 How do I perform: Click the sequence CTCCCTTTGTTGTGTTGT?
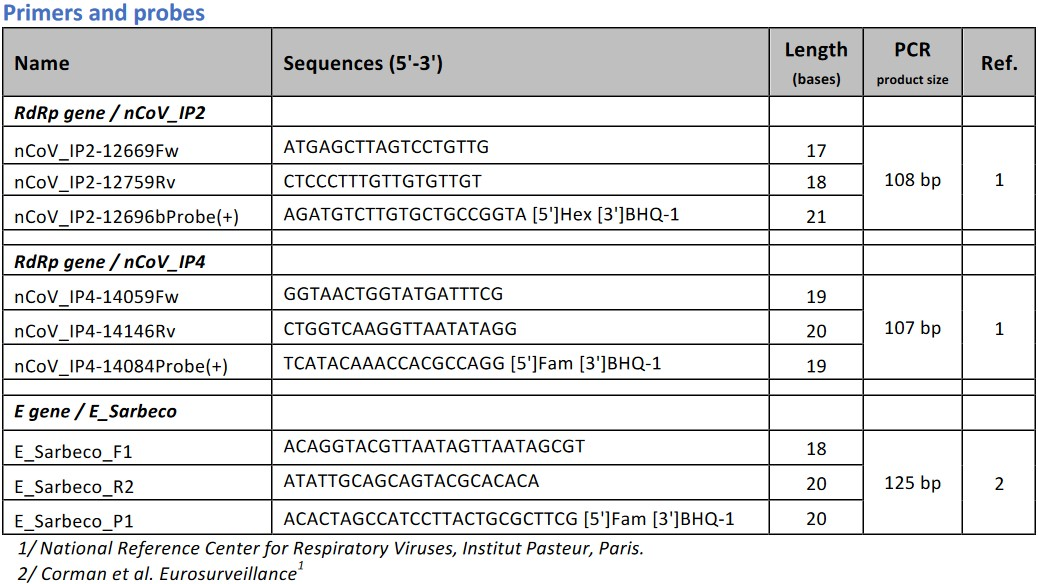point(383,181)
